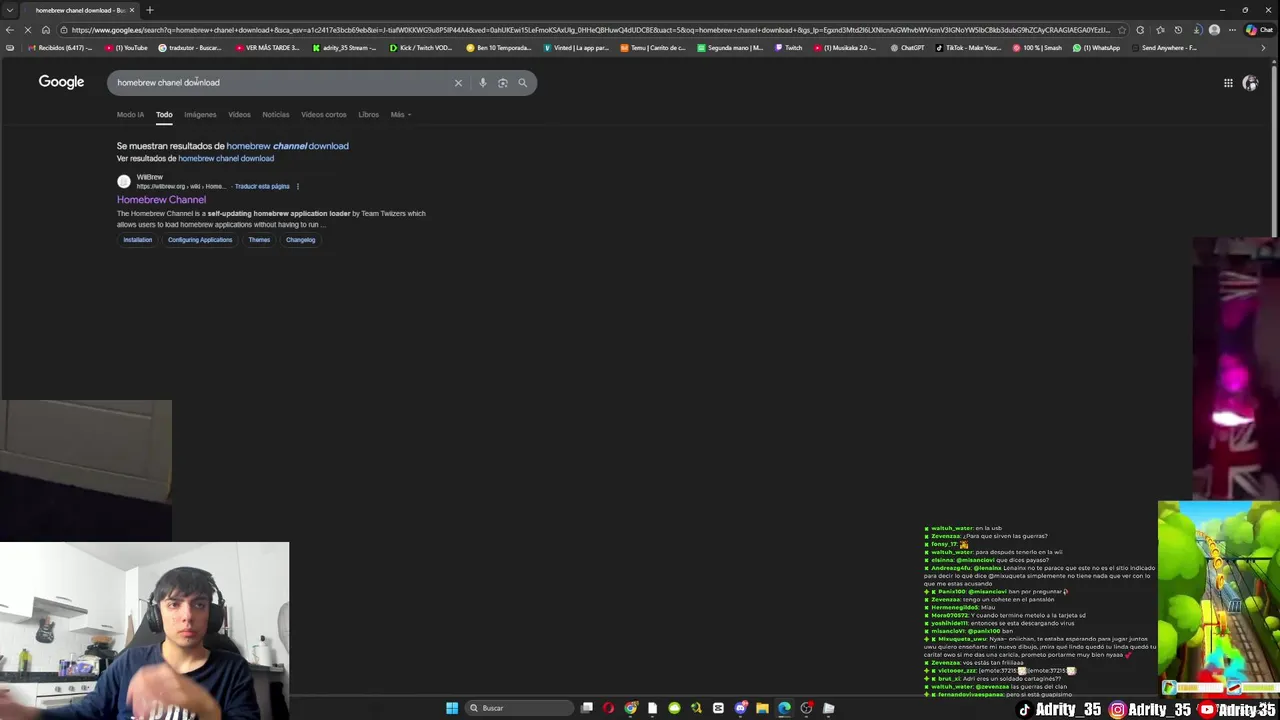The image size is (1280, 720).
Task: Go back to the previous page
Action: [10, 30]
